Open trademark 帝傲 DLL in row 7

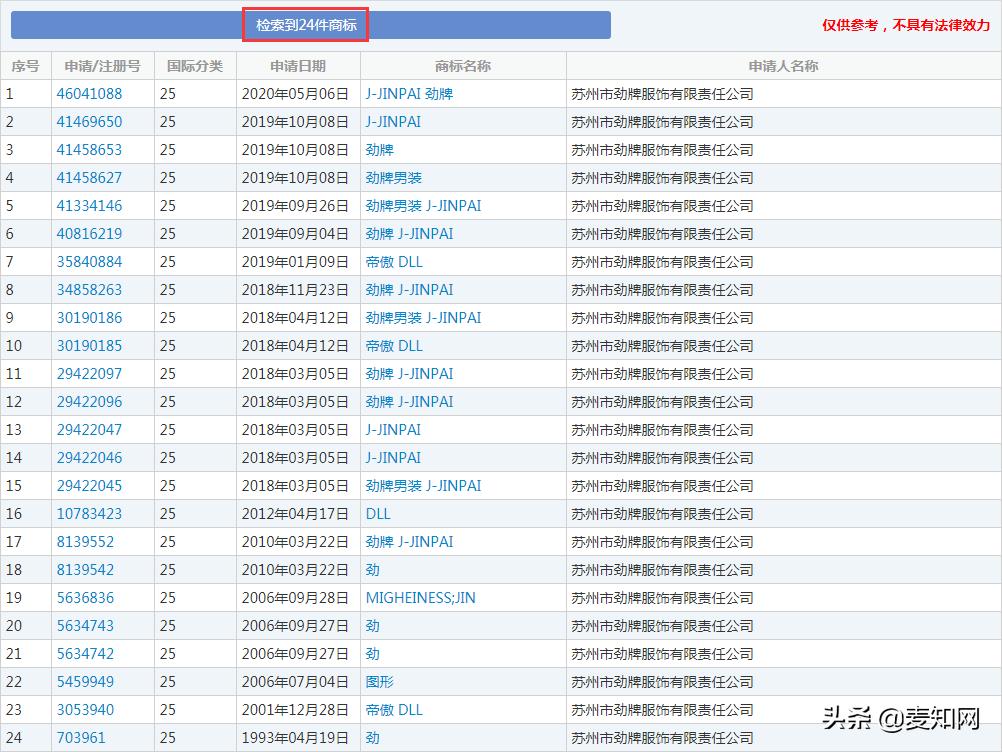coord(394,262)
